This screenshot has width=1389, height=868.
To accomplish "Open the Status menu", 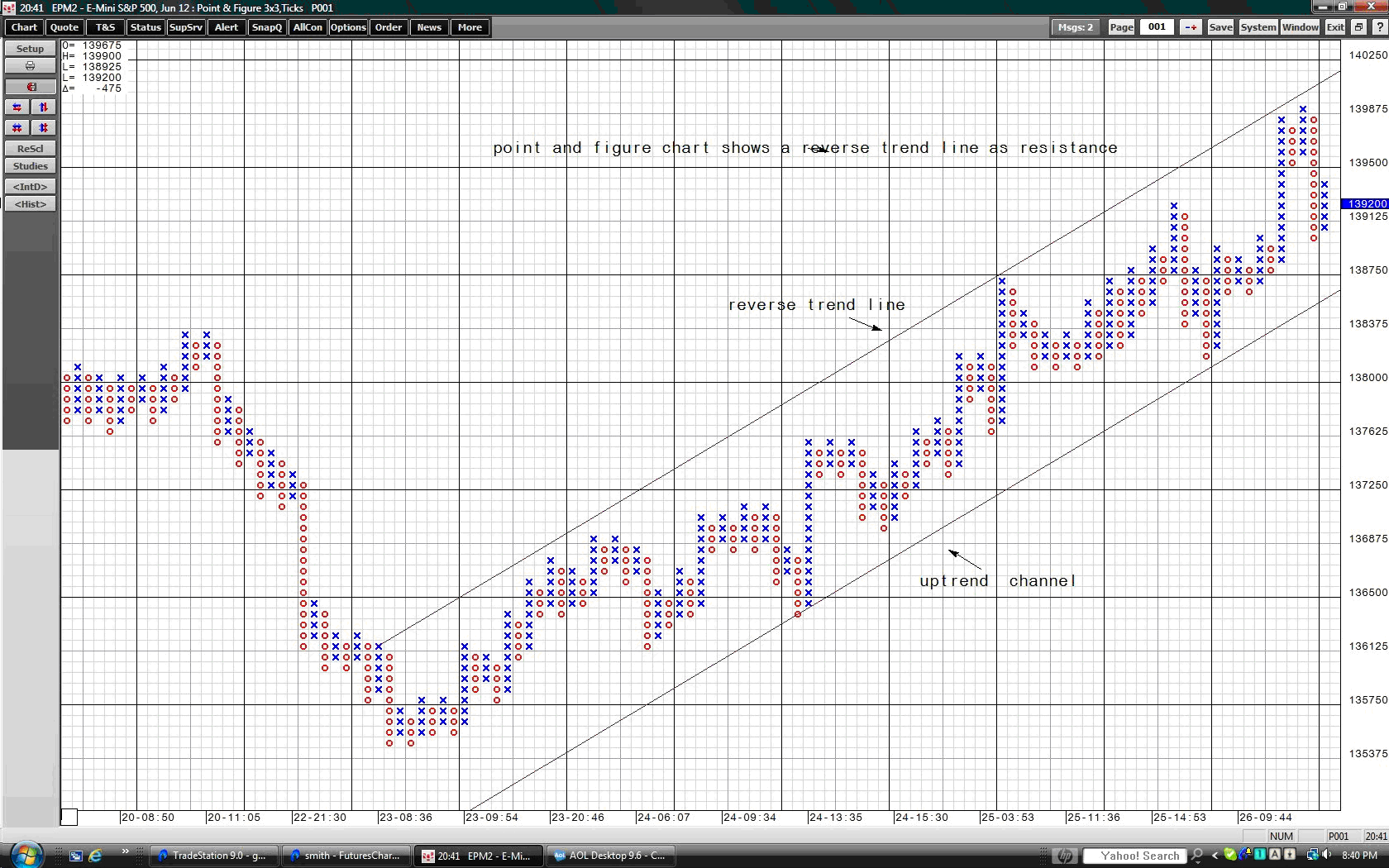I will point(146,27).
